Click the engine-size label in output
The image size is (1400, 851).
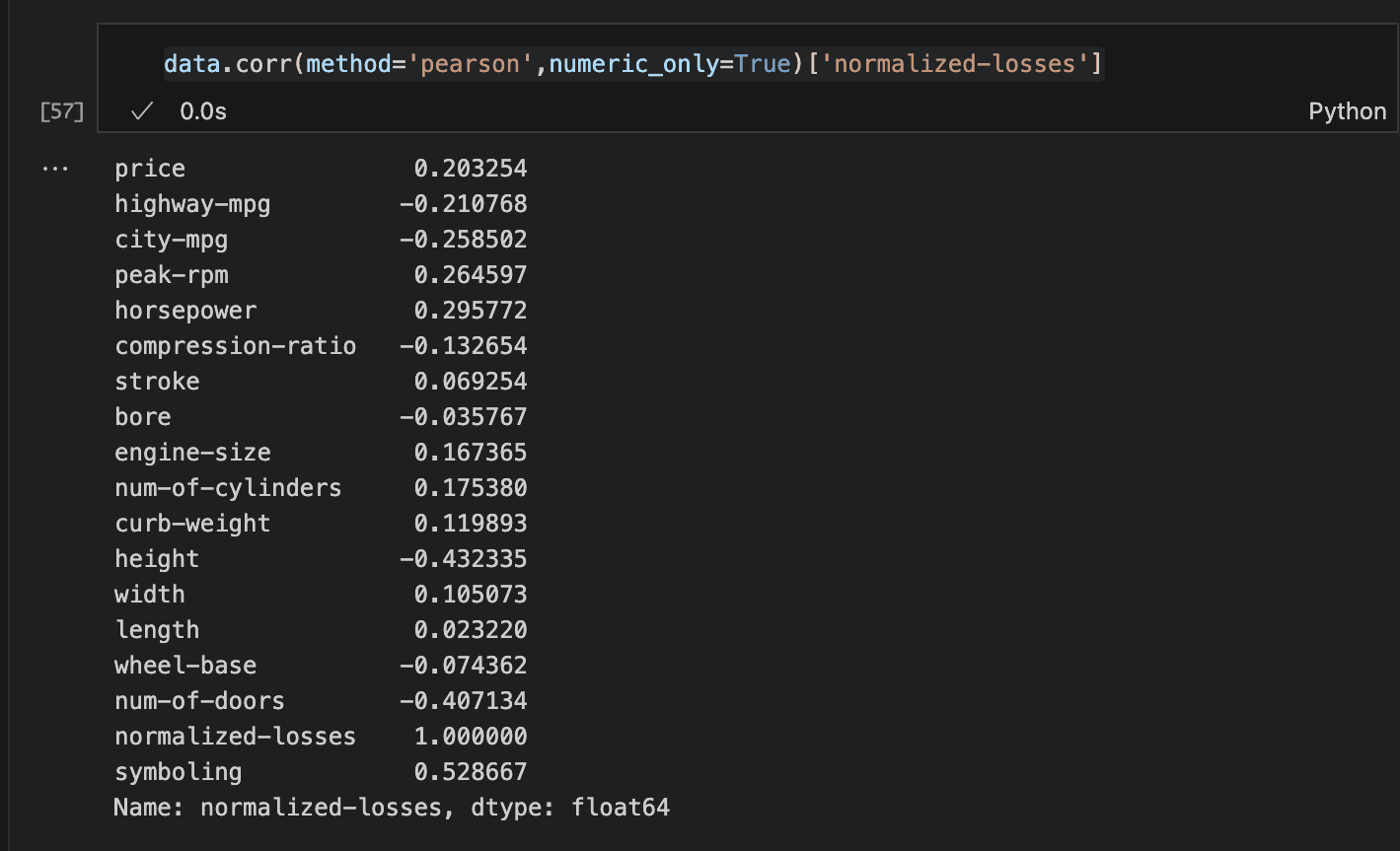192,452
